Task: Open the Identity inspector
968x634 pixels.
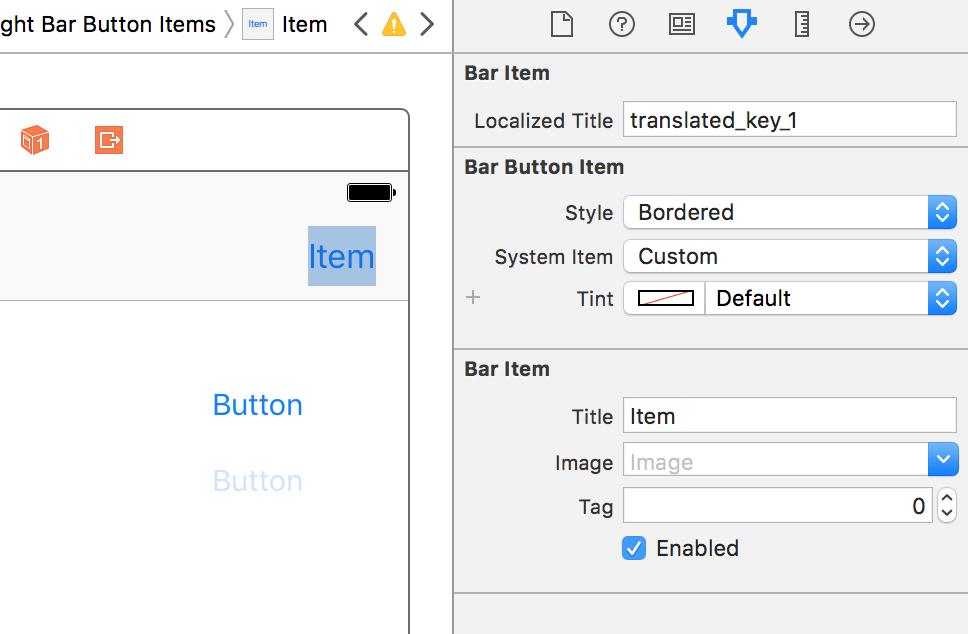Action: click(681, 26)
